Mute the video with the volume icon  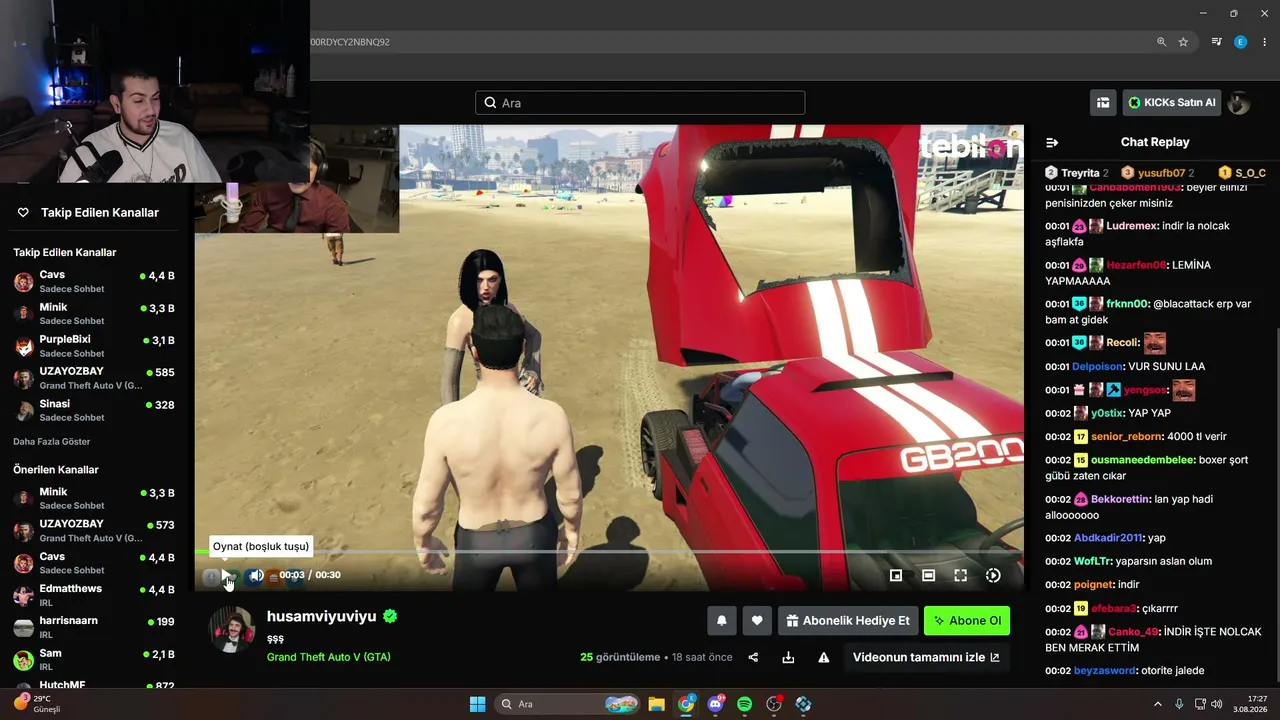click(256, 575)
